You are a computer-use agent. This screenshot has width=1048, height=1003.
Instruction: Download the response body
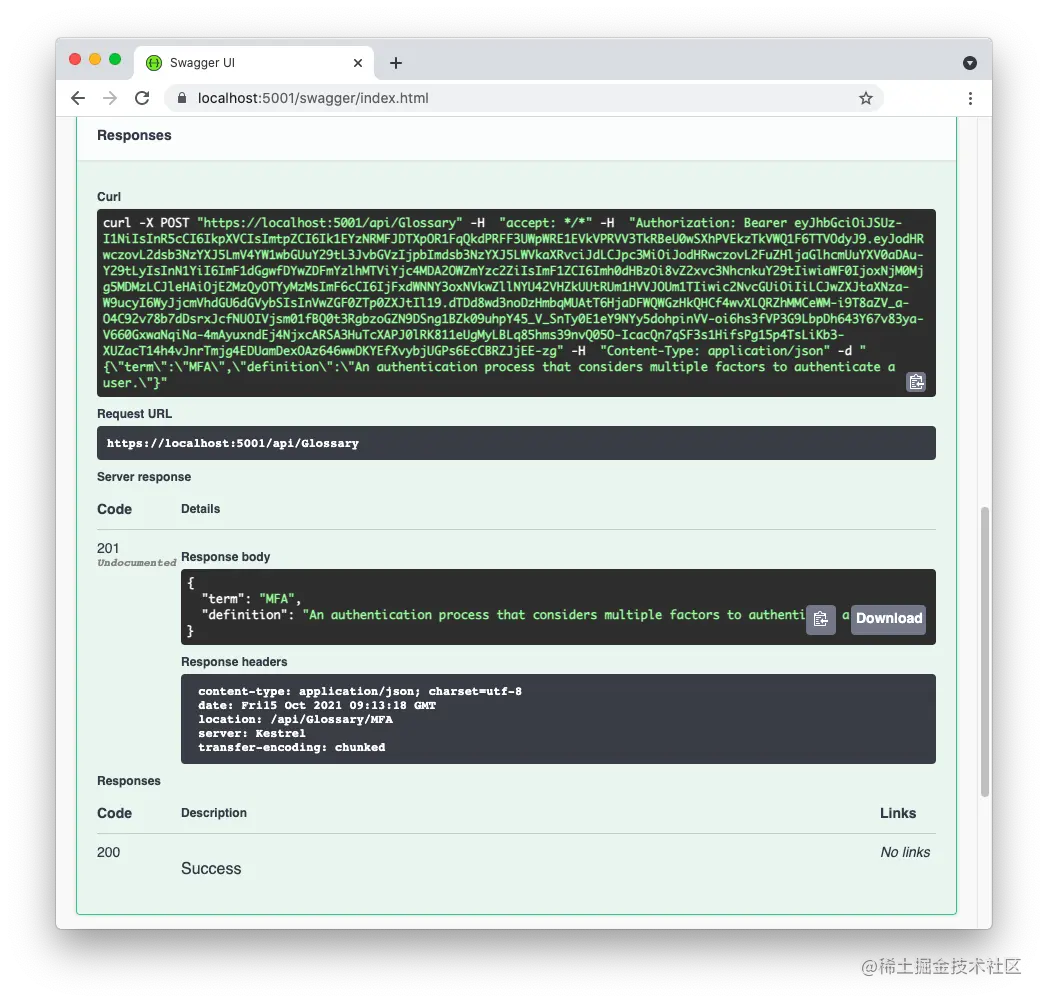pyautogui.click(x=888, y=619)
